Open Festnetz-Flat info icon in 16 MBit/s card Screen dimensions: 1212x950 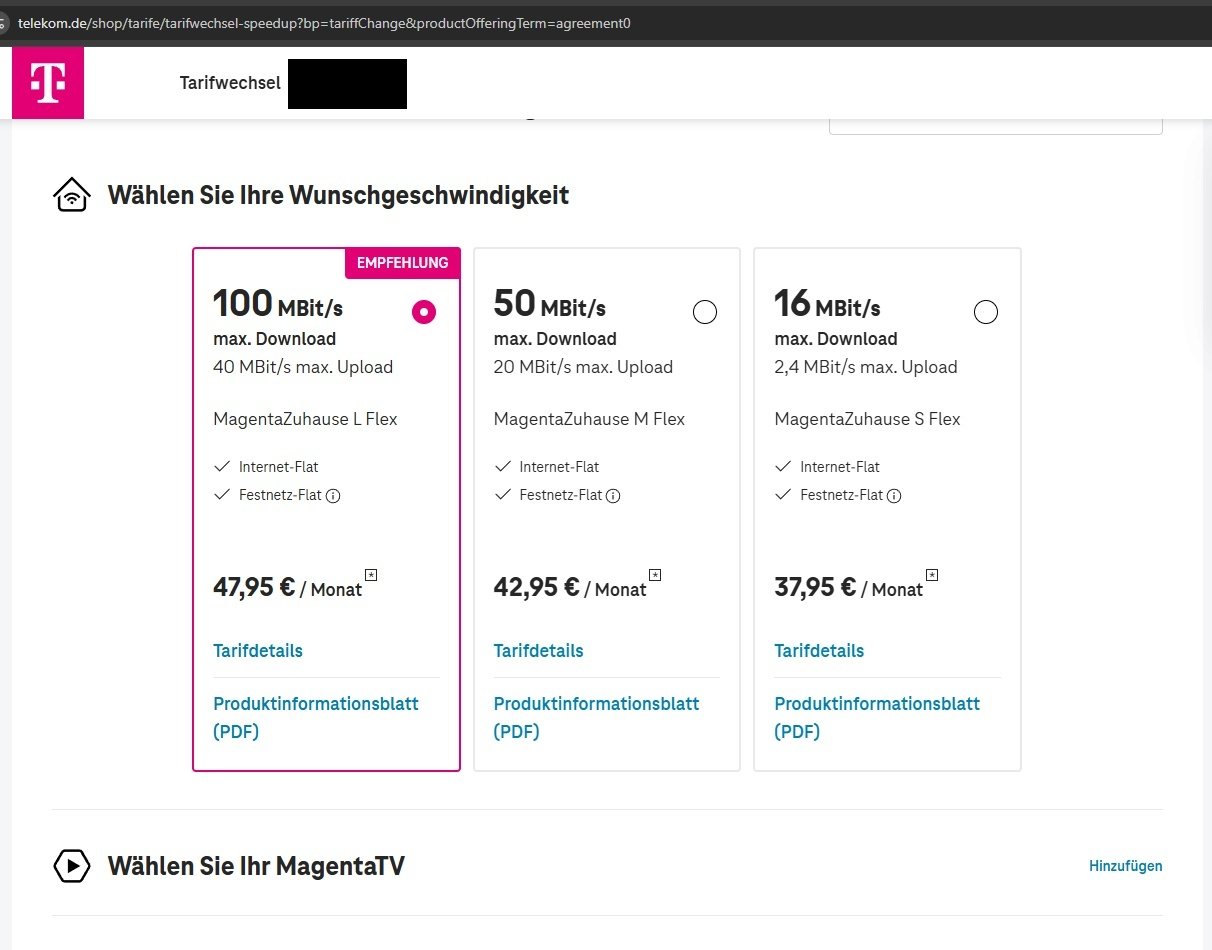[895, 495]
